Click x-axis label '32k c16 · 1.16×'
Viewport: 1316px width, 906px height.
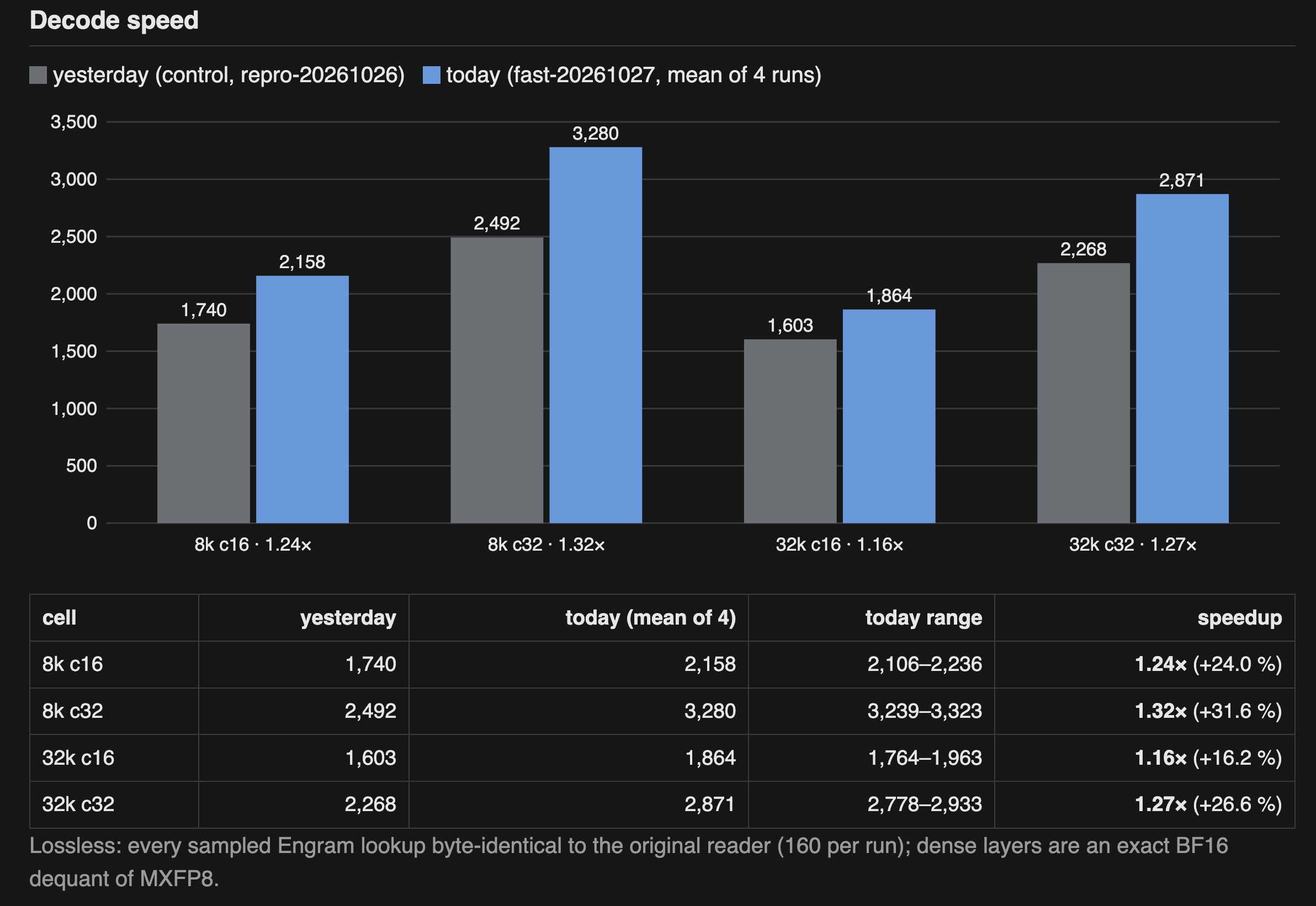[840, 545]
